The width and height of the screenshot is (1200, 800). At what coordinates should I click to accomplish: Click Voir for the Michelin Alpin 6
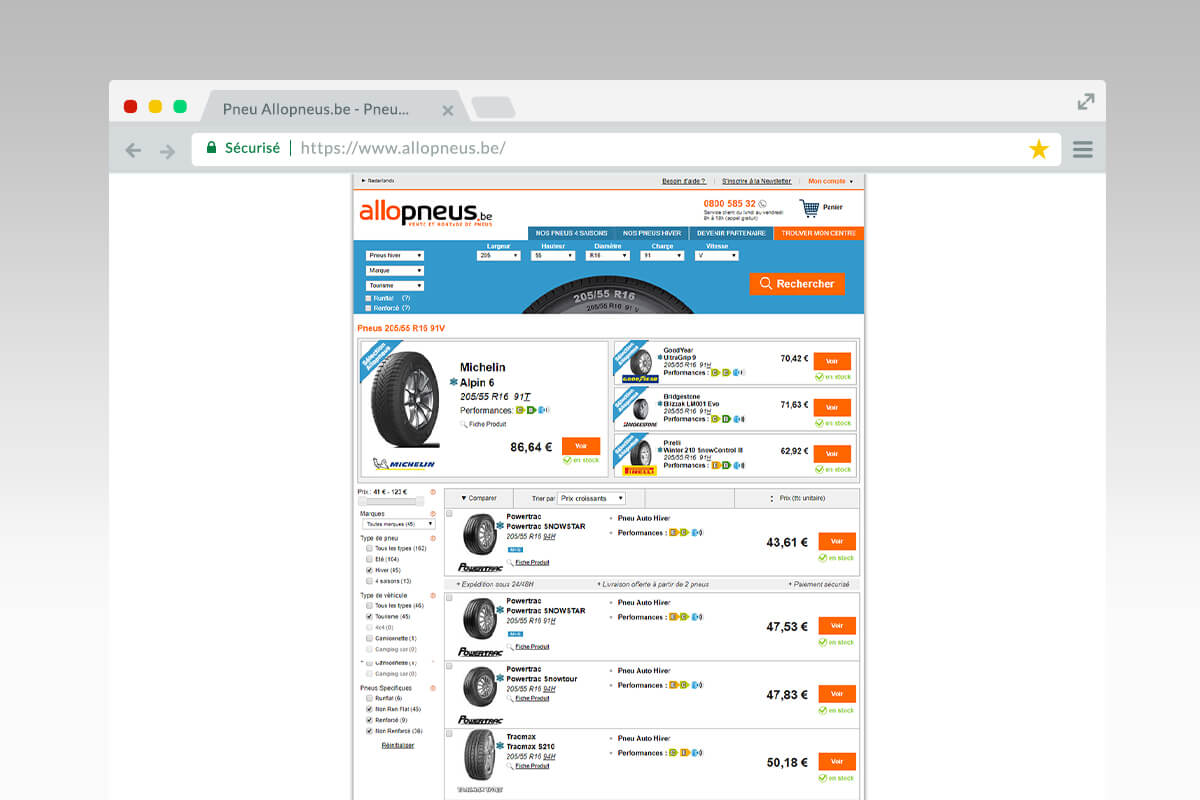[x=581, y=446]
